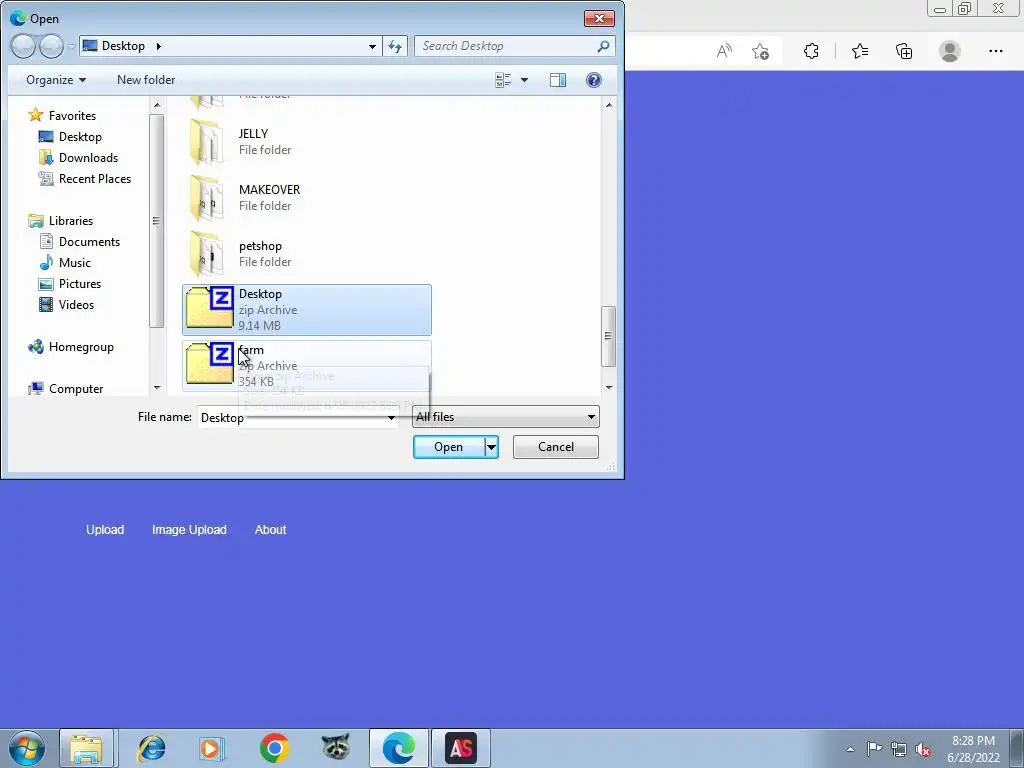Select Videos library
The width and height of the screenshot is (1024, 768).
(x=67, y=304)
